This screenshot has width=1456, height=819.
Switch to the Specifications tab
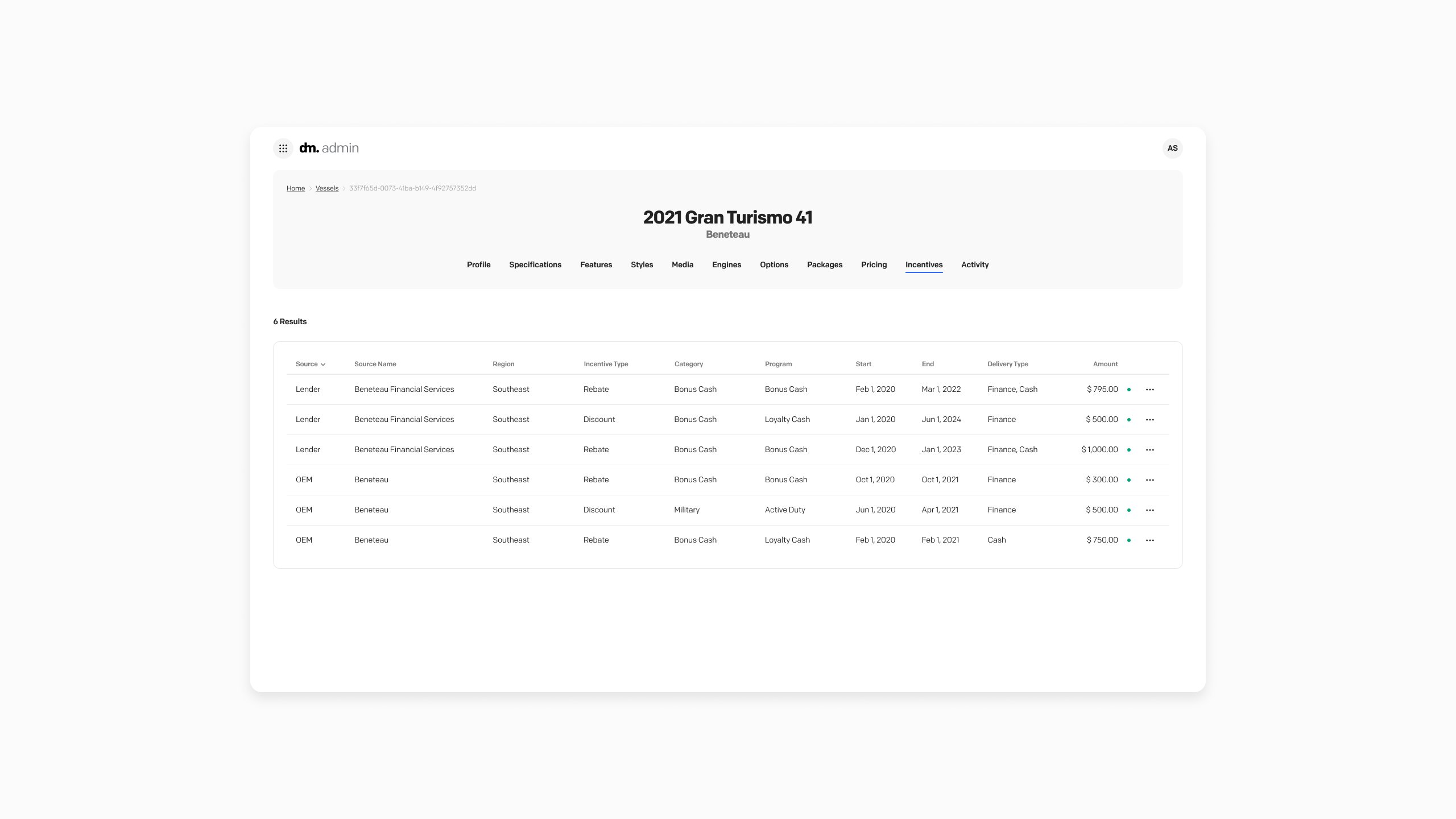[x=535, y=265]
